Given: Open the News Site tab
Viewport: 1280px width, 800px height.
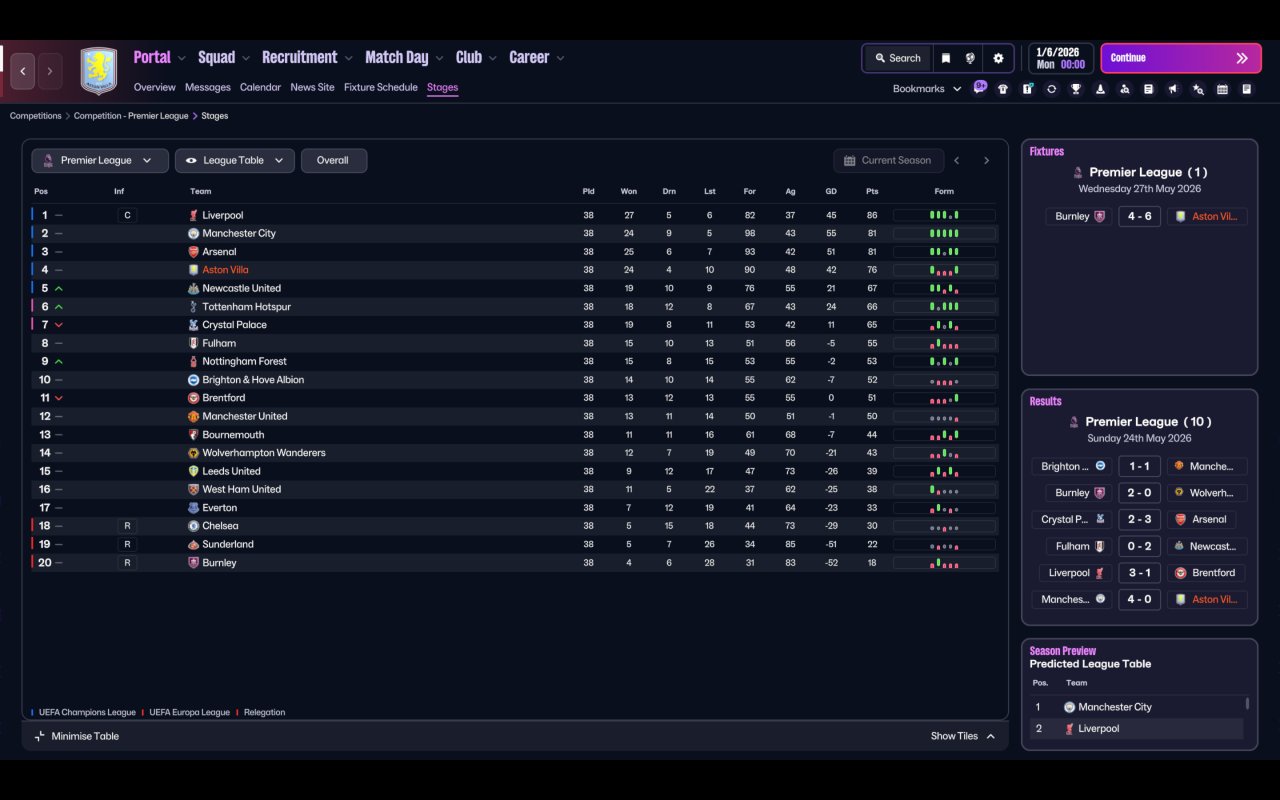Looking at the screenshot, I should click(x=312, y=87).
